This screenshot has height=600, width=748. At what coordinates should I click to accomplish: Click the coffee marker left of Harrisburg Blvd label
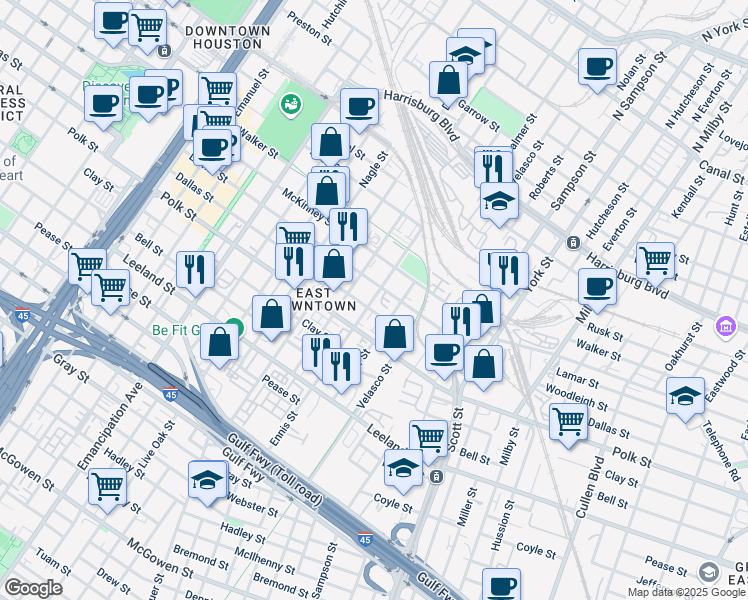359,108
